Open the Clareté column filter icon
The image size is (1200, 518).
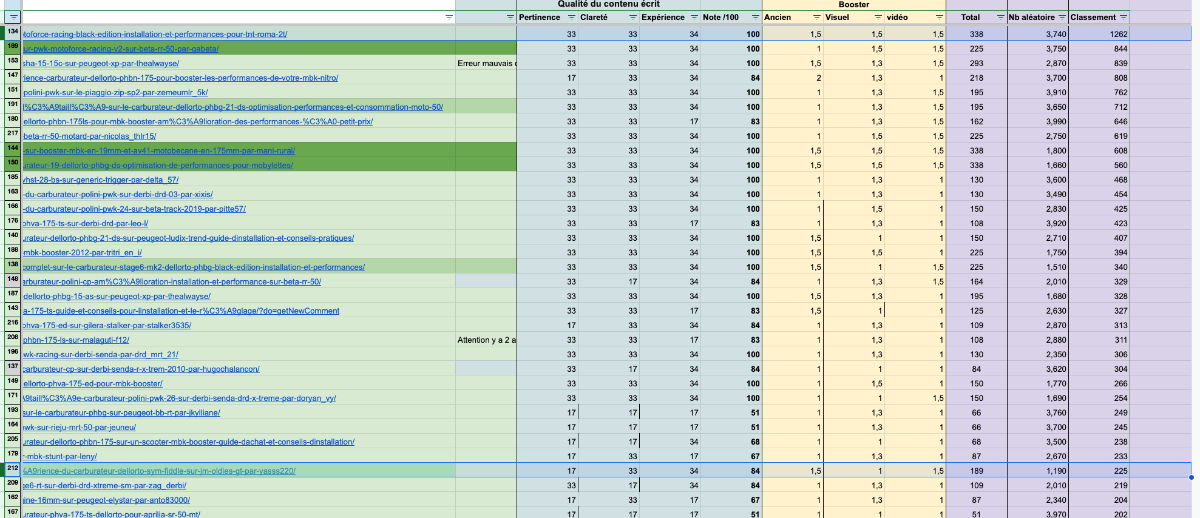[x=630, y=17]
